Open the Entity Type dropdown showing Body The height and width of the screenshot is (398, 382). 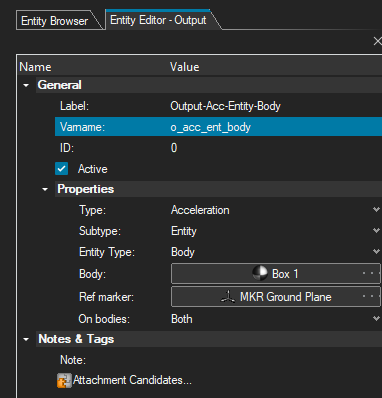tap(376, 252)
